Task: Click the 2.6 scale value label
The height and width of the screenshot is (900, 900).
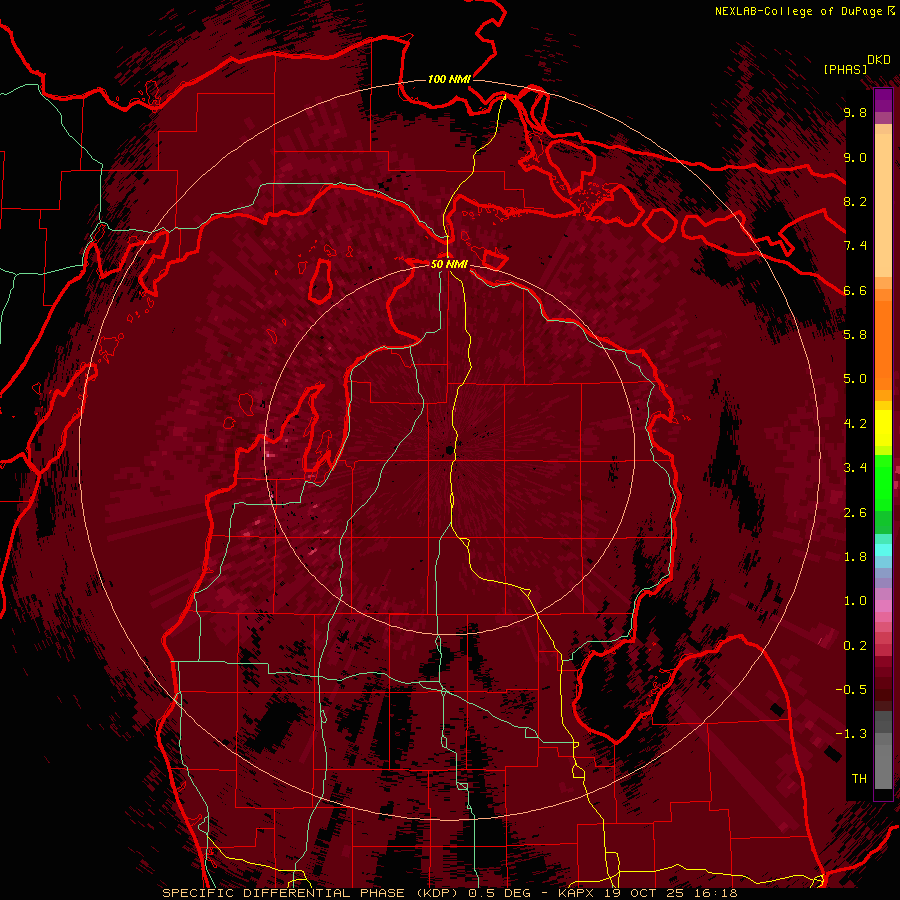Action: click(855, 513)
